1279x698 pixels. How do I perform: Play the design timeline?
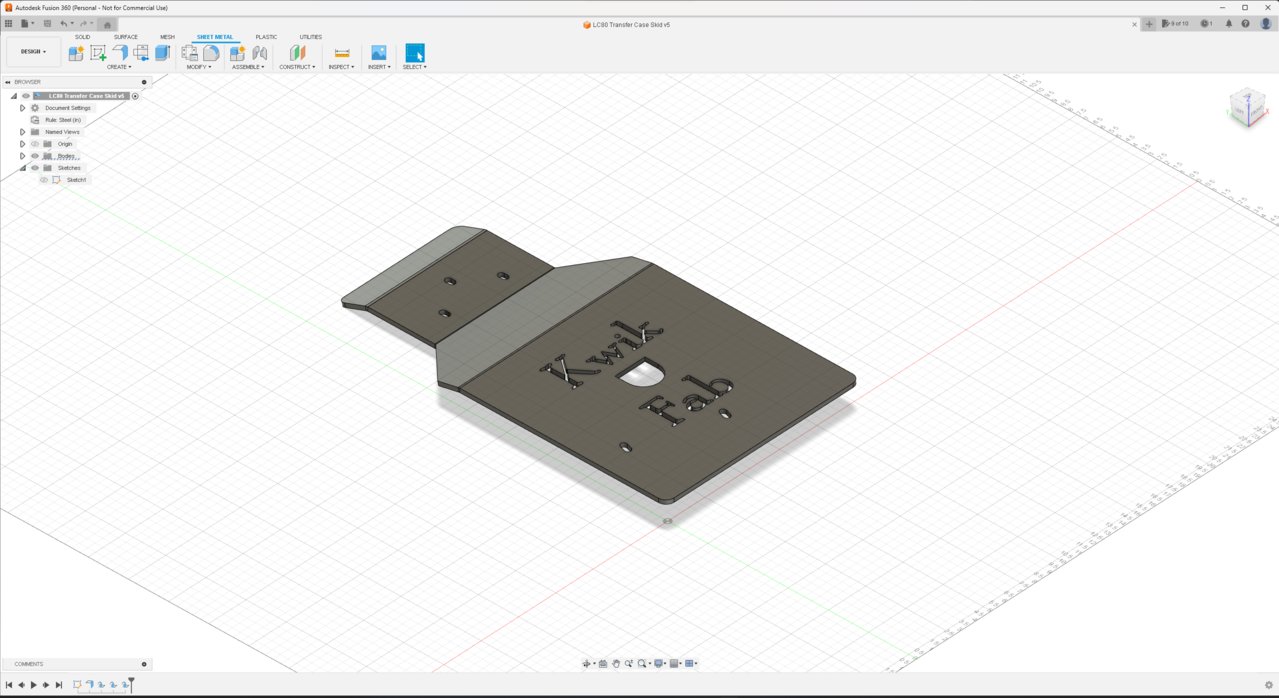click(x=33, y=685)
